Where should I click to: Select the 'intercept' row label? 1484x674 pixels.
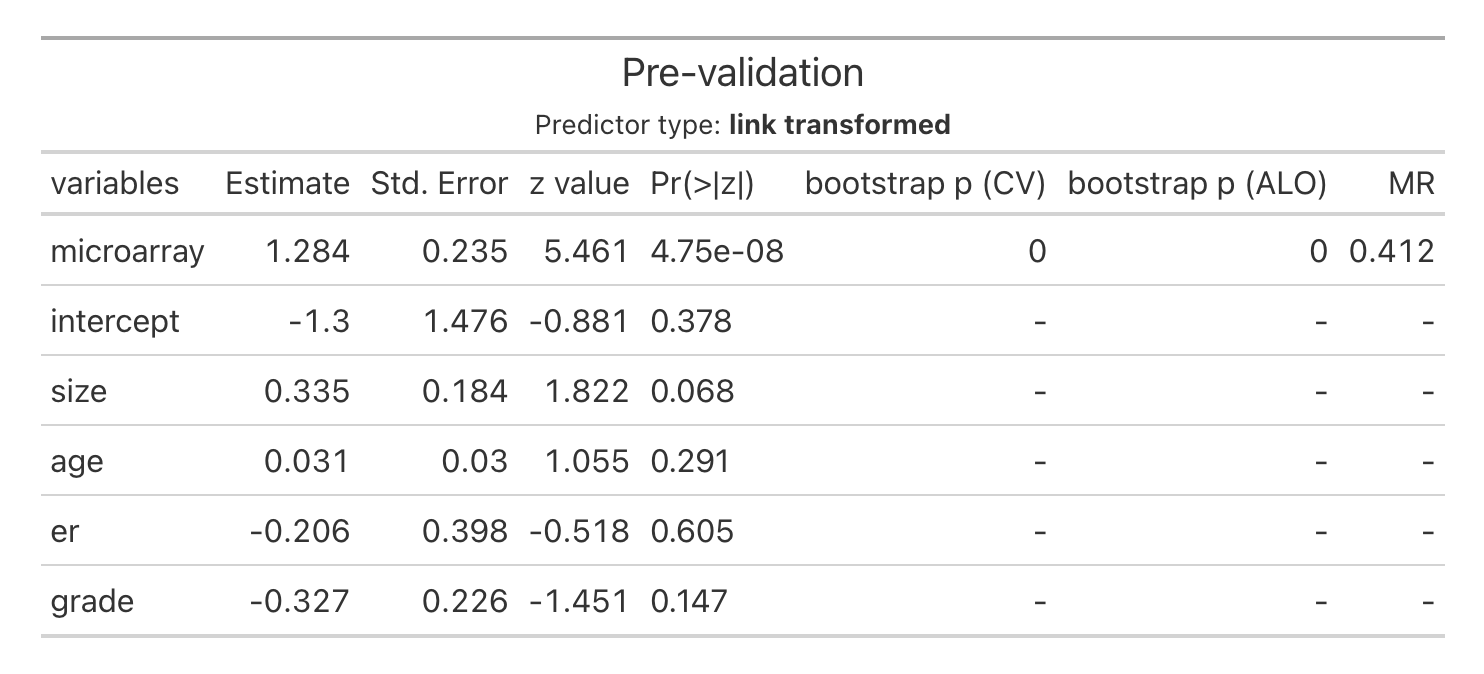[115, 321]
